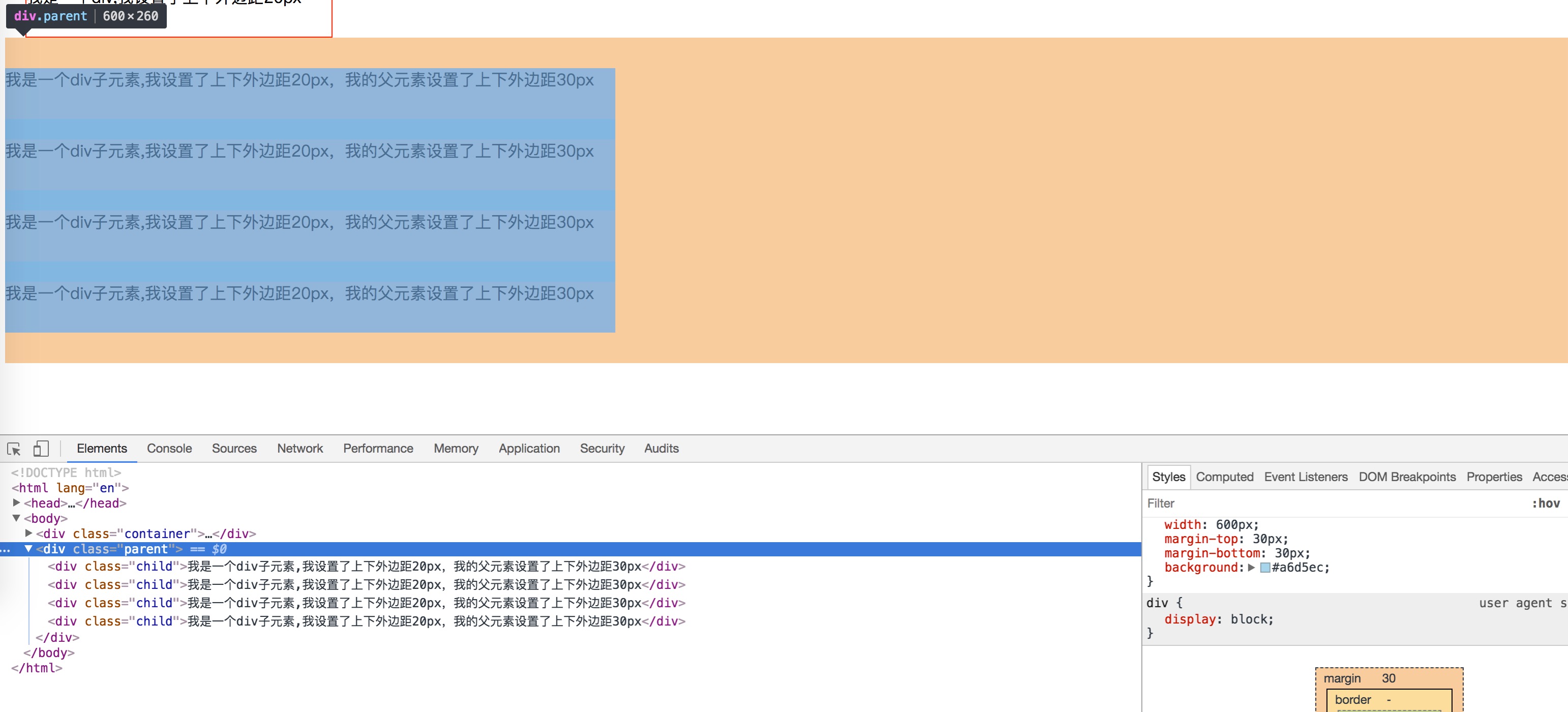
Task: Activate the inspect element picker icon
Action: point(14,449)
